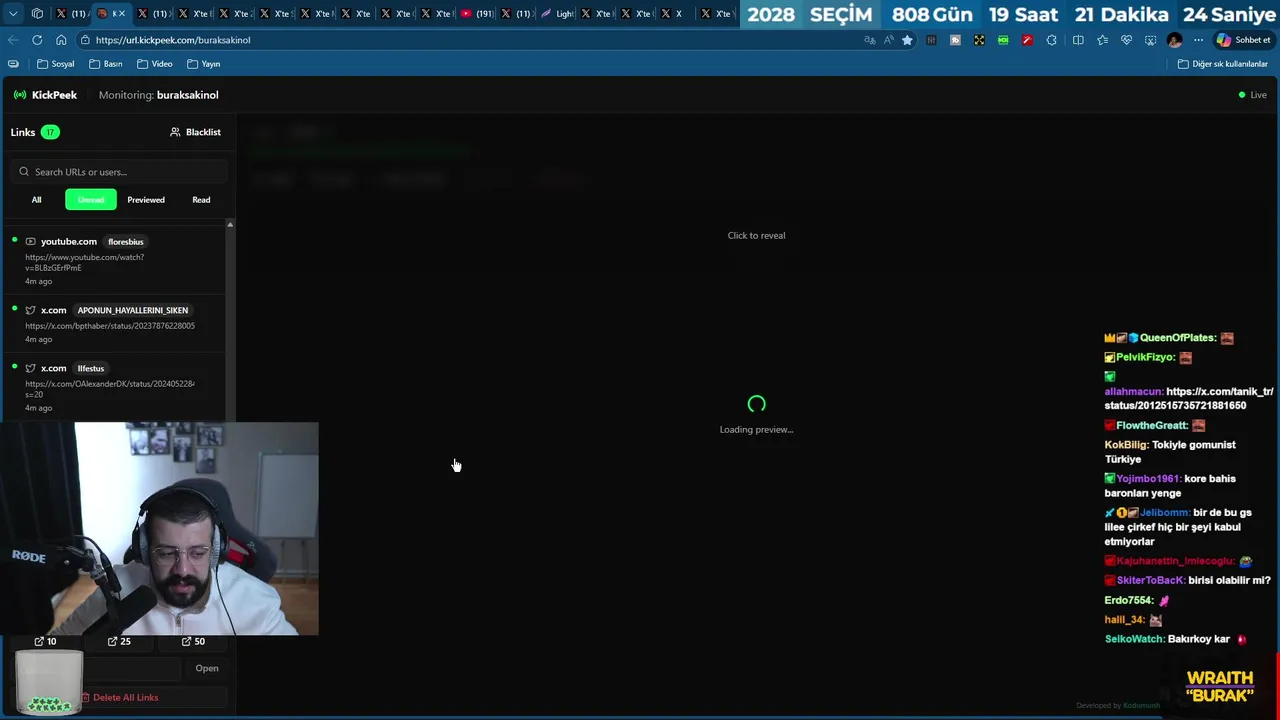This screenshot has width=1280, height=720.
Task: Open the workspaces icon in tab bar
Action: [x=37, y=13]
